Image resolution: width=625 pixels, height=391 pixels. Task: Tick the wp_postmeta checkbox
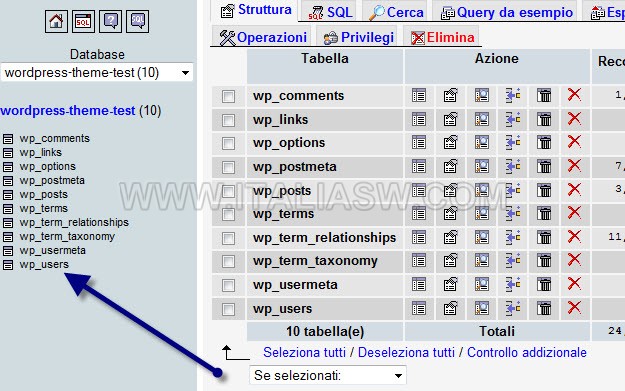pos(228,167)
